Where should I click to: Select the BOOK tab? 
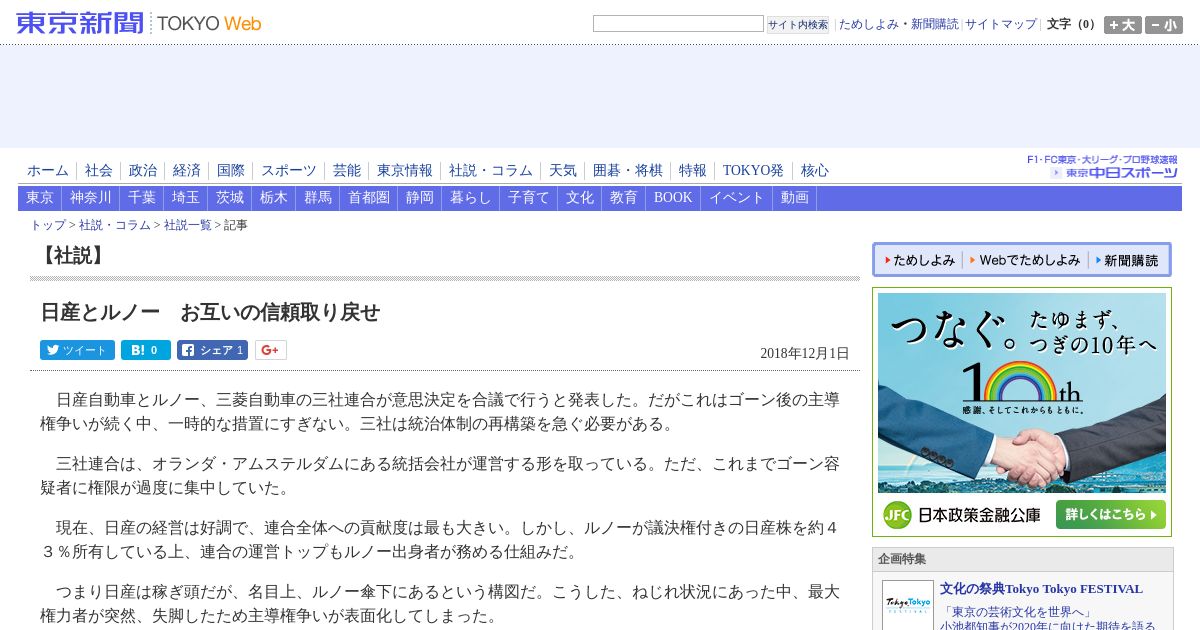[x=673, y=198]
